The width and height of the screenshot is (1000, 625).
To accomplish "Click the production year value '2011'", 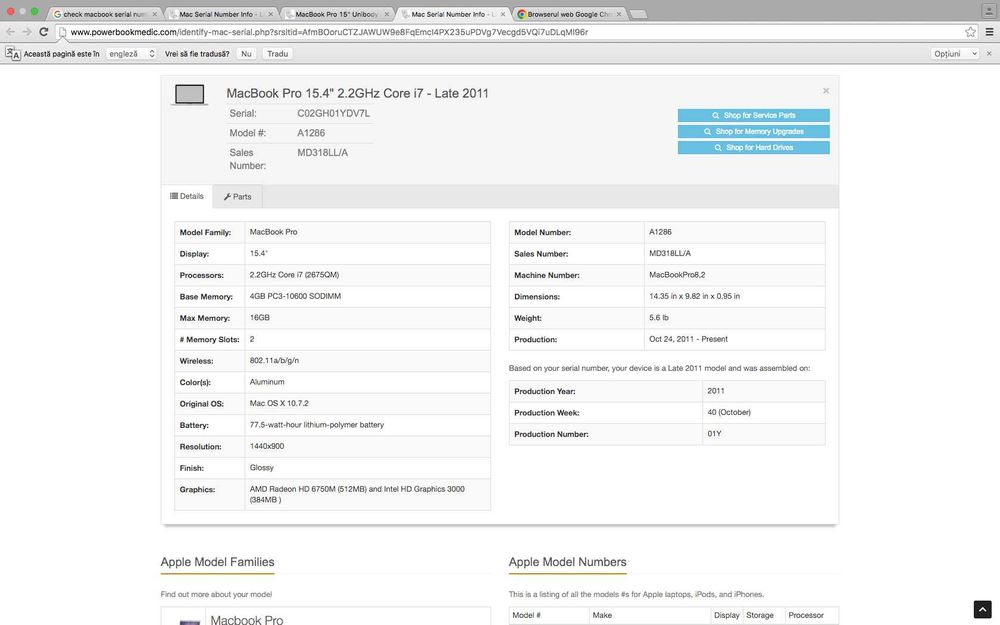I will [x=716, y=391].
